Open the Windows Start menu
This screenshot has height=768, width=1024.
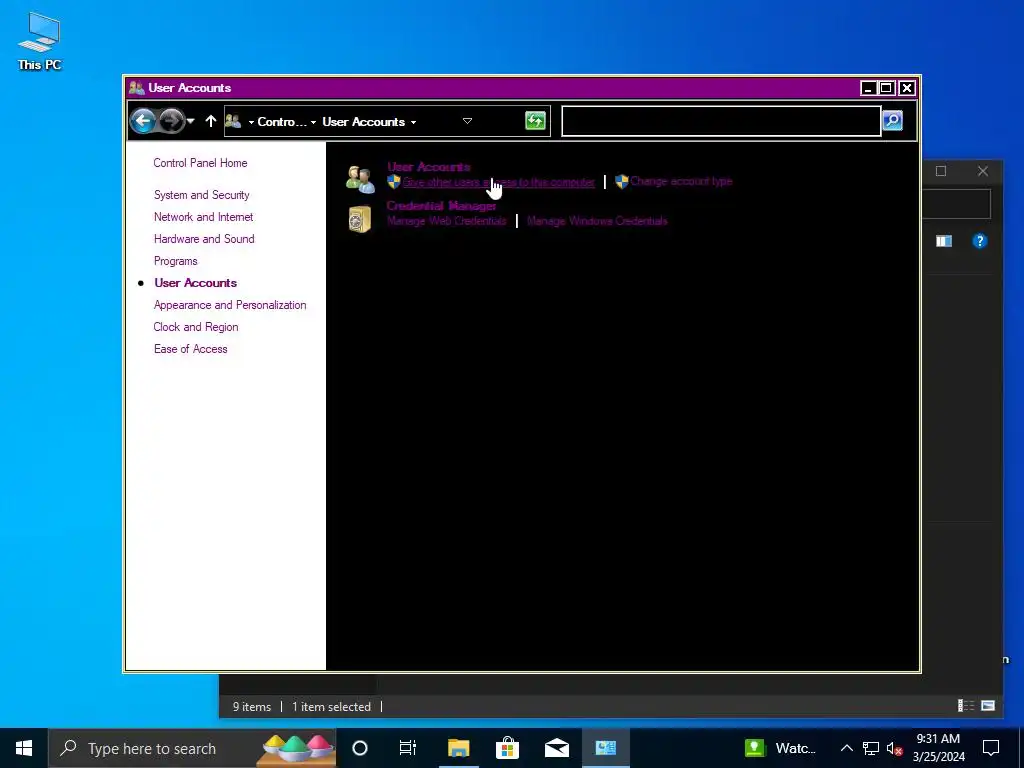24,748
